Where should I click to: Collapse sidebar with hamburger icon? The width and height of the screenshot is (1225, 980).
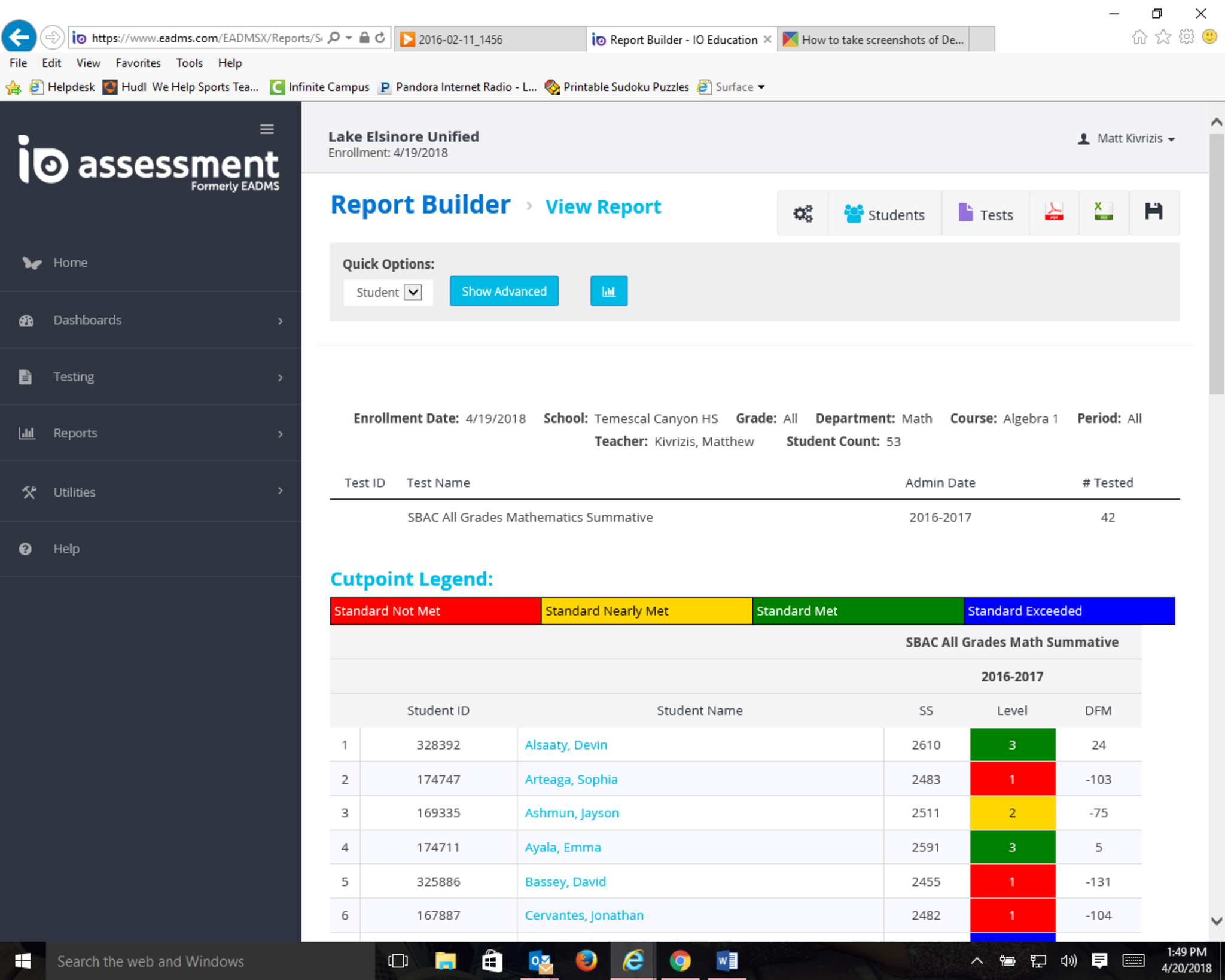(267, 129)
